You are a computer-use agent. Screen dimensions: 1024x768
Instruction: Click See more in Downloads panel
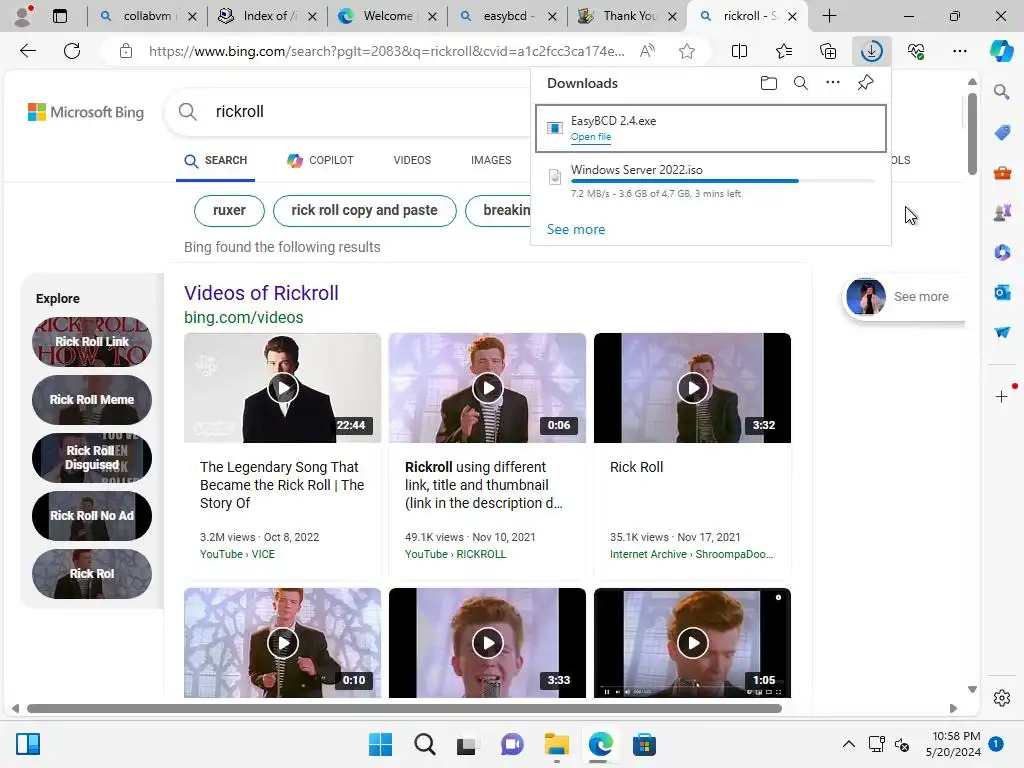coord(575,229)
